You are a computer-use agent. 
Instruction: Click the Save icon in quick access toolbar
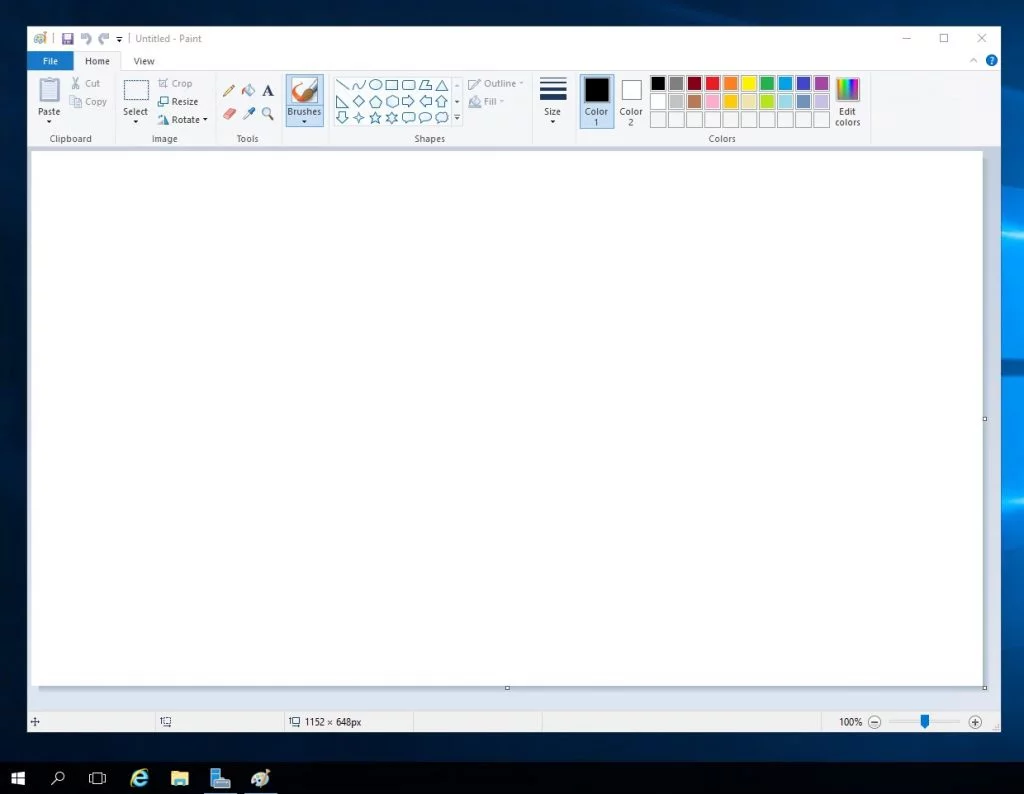pos(67,39)
